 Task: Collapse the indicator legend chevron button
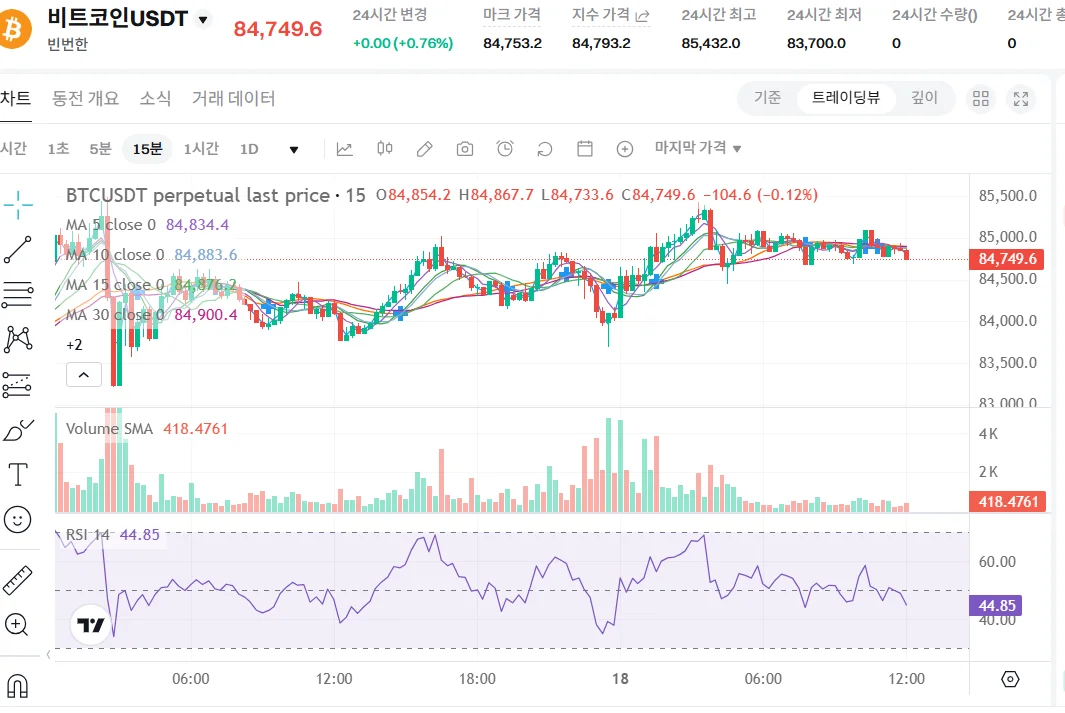point(83,375)
